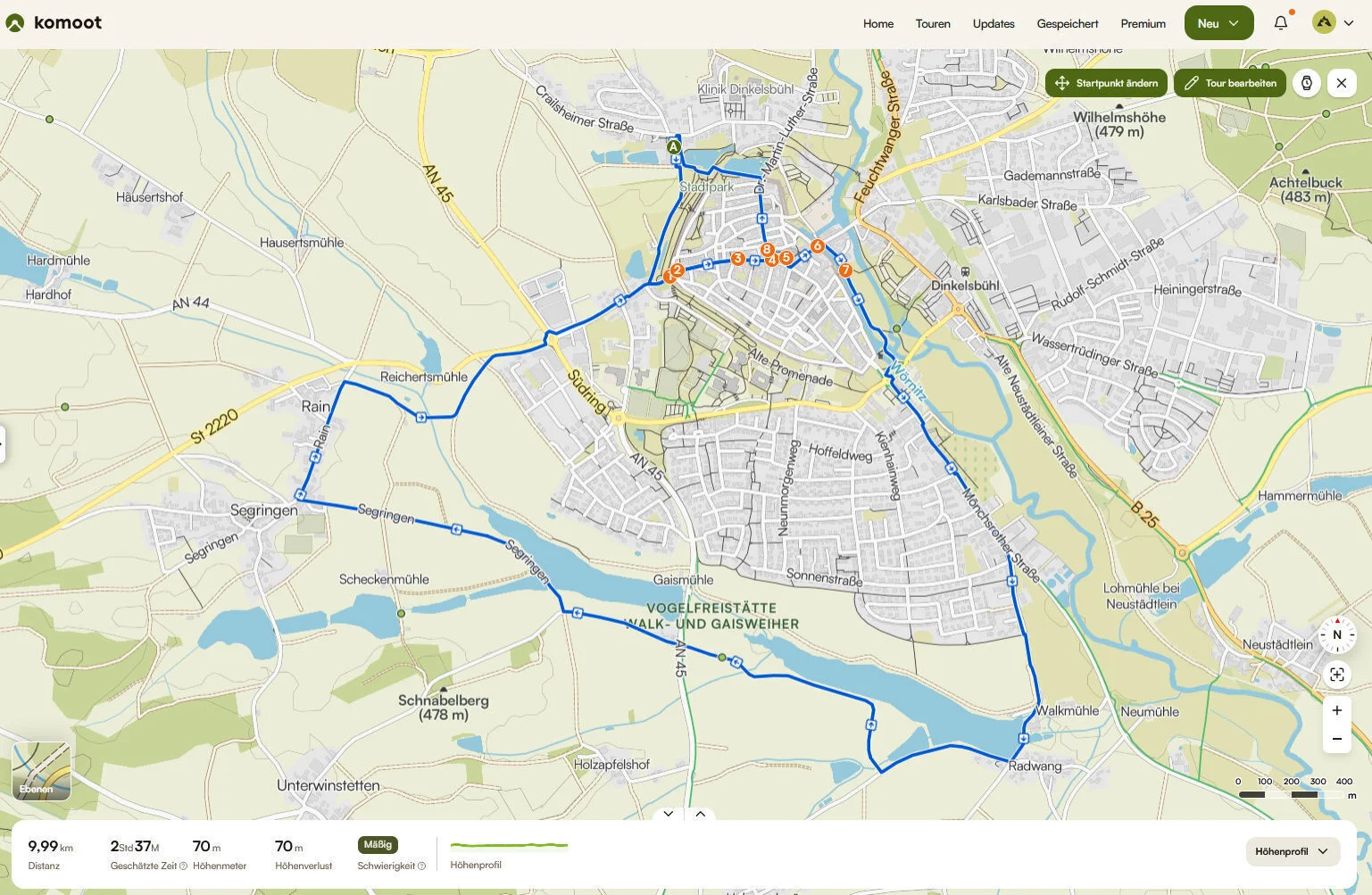The image size is (1372, 895).
Task: Open the profile avatar menu
Action: tap(1332, 23)
